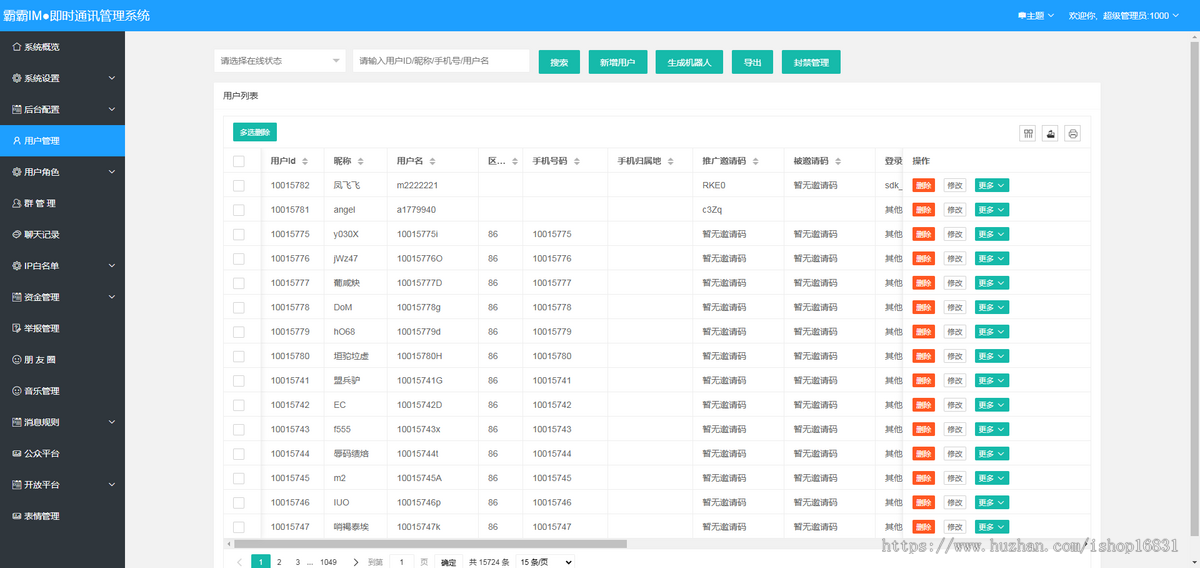Sort by 手机归属地 column arrows
1200x568 pixels.
670,161
